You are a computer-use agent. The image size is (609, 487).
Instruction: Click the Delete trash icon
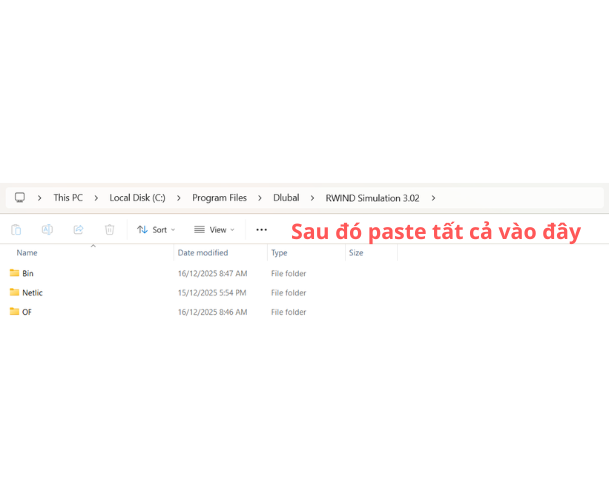tap(109, 229)
